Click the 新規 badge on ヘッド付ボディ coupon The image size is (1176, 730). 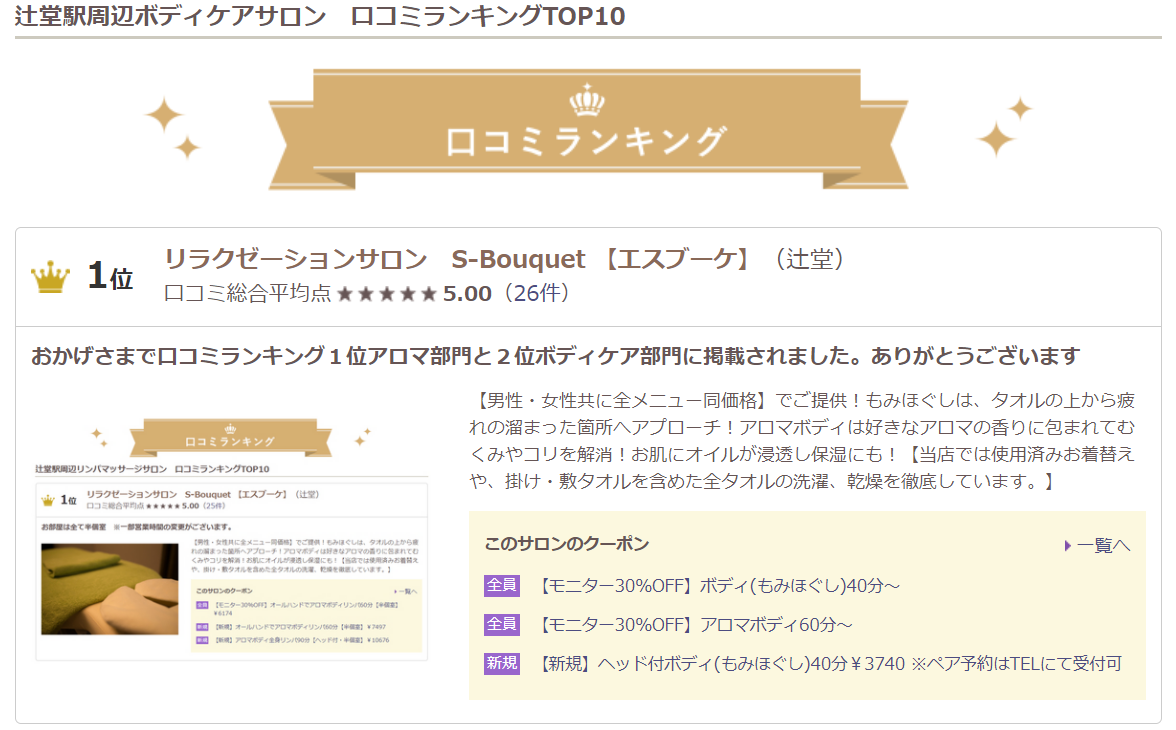click(x=502, y=664)
